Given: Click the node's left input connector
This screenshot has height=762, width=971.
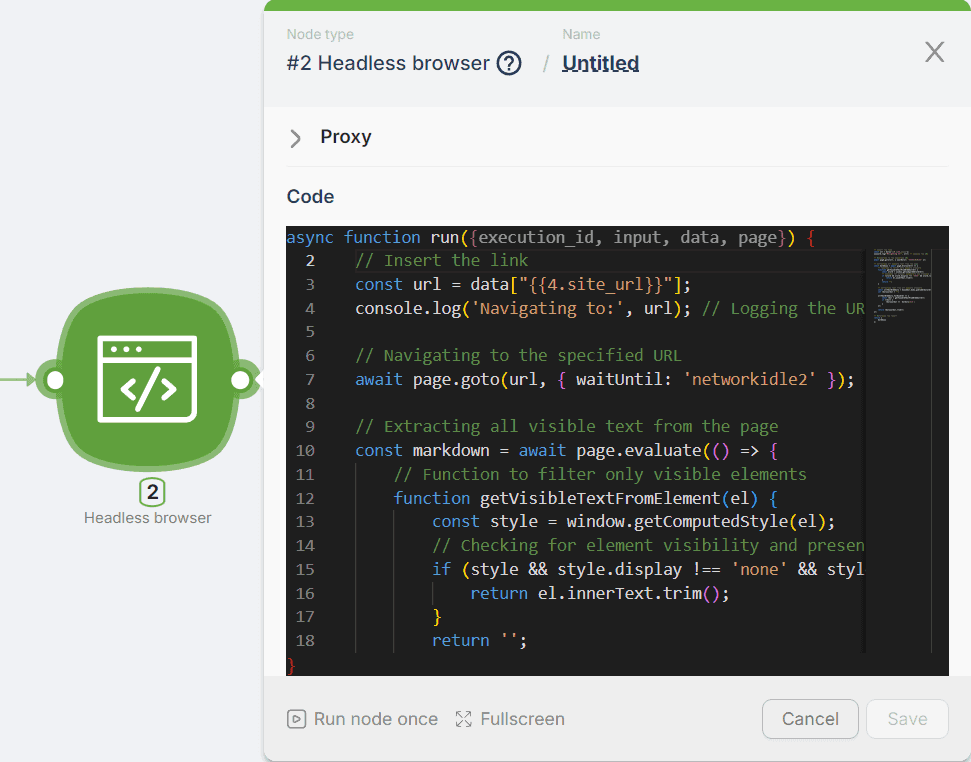Looking at the screenshot, I should [55, 380].
